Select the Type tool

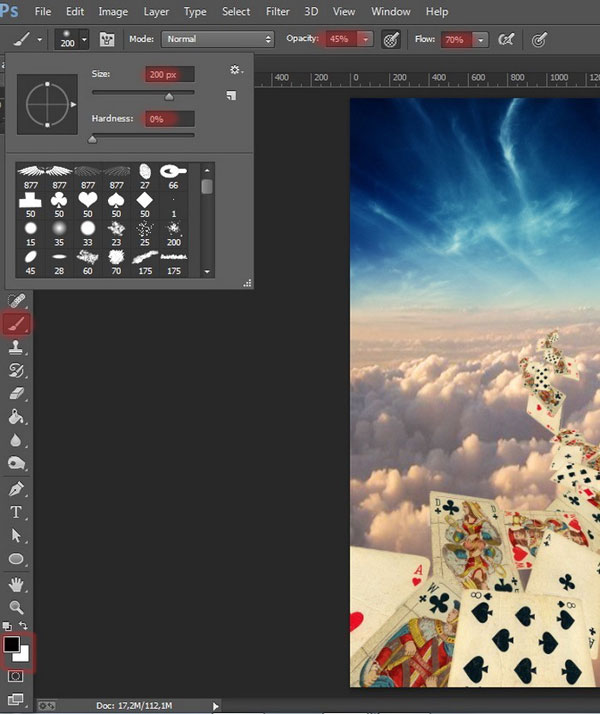tap(16, 512)
